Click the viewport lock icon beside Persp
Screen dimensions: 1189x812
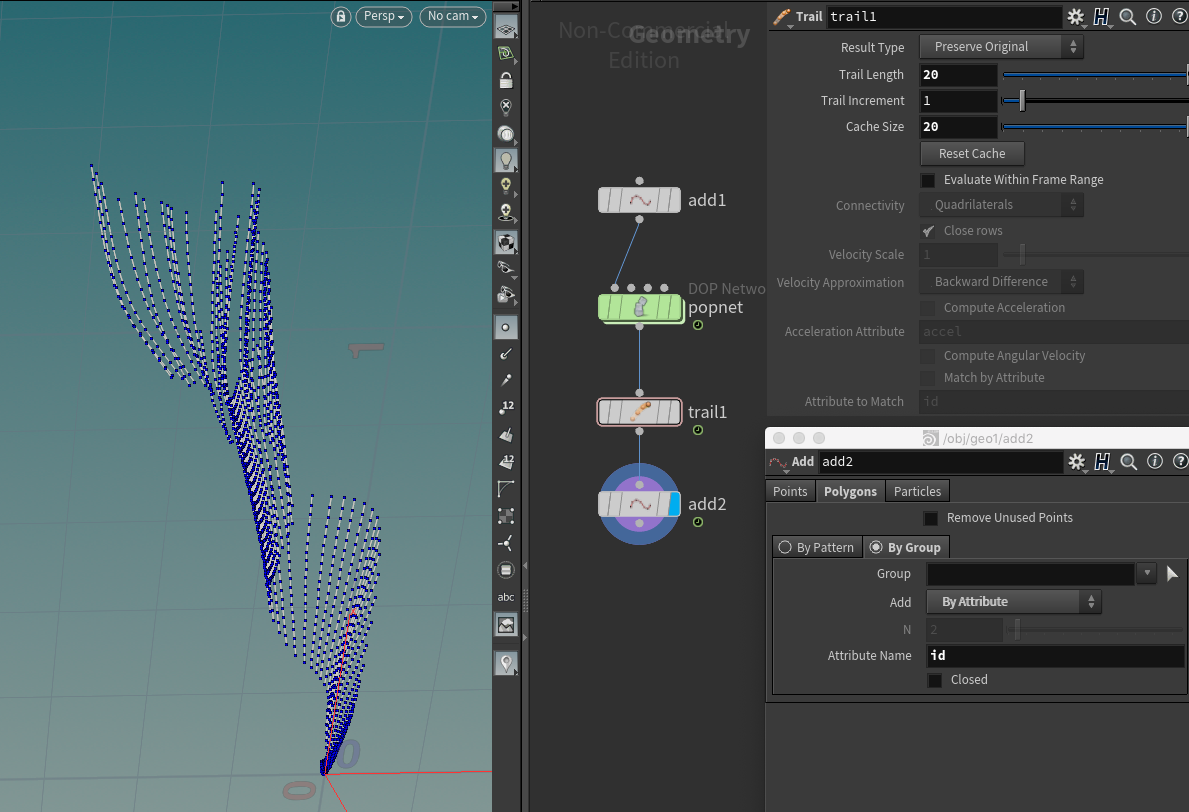click(x=341, y=17)
